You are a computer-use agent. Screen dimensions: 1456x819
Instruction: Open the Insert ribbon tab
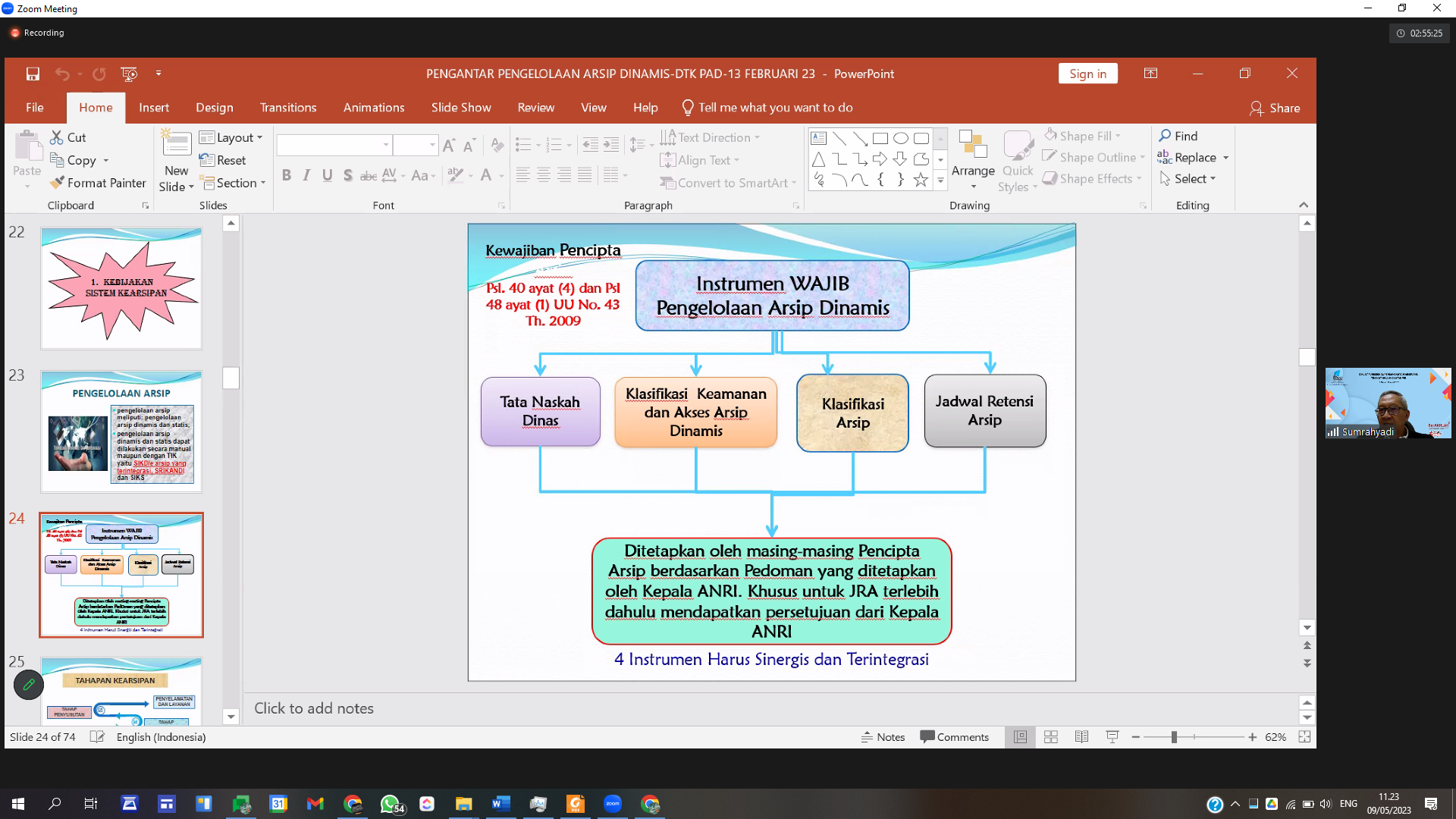click(153, 108)
